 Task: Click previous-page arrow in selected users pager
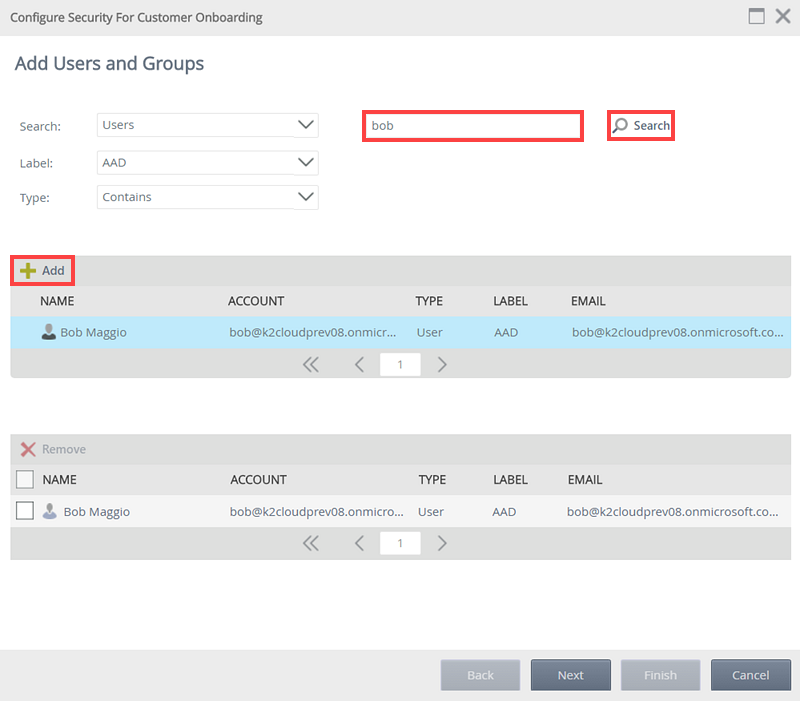[x=359, y=543]
